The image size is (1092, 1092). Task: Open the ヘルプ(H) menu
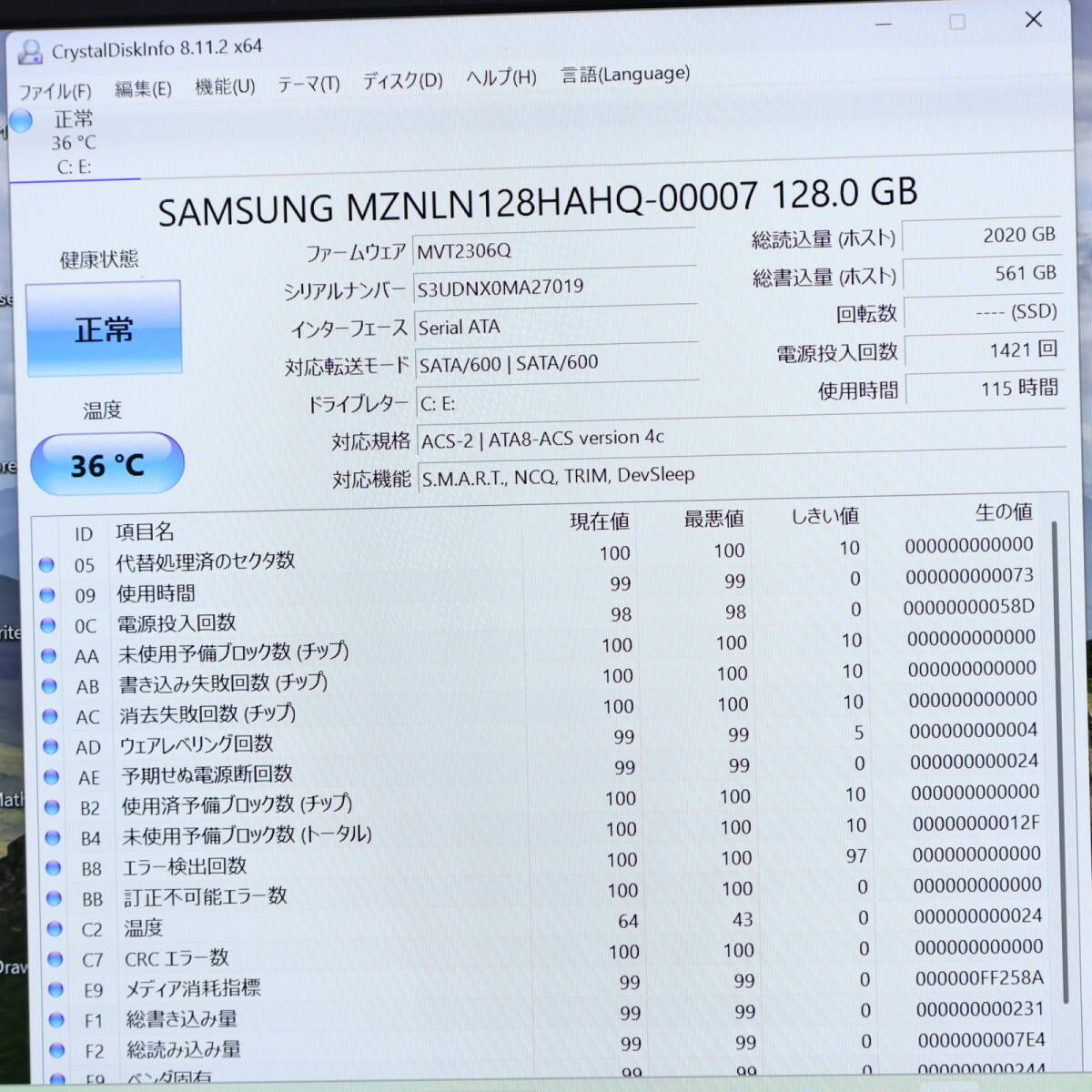point(501,77)
